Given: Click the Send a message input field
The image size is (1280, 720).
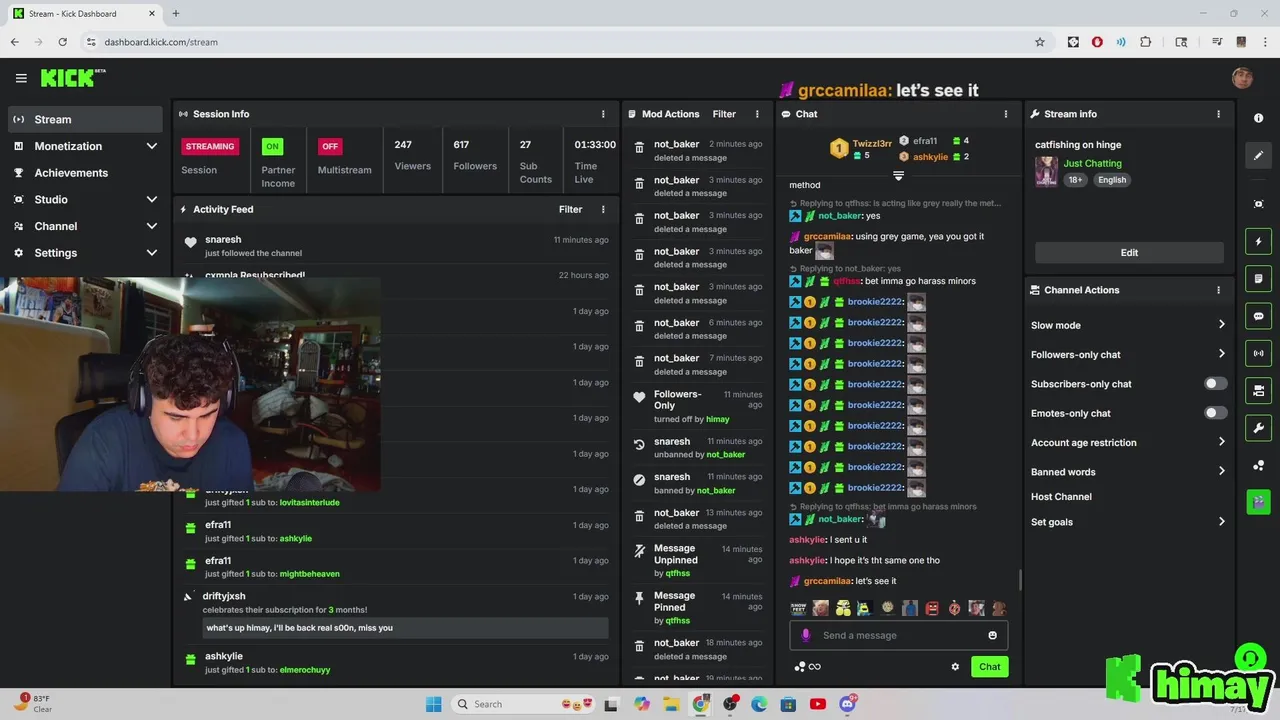Looking at the screenshot, I should pos(898,635).
